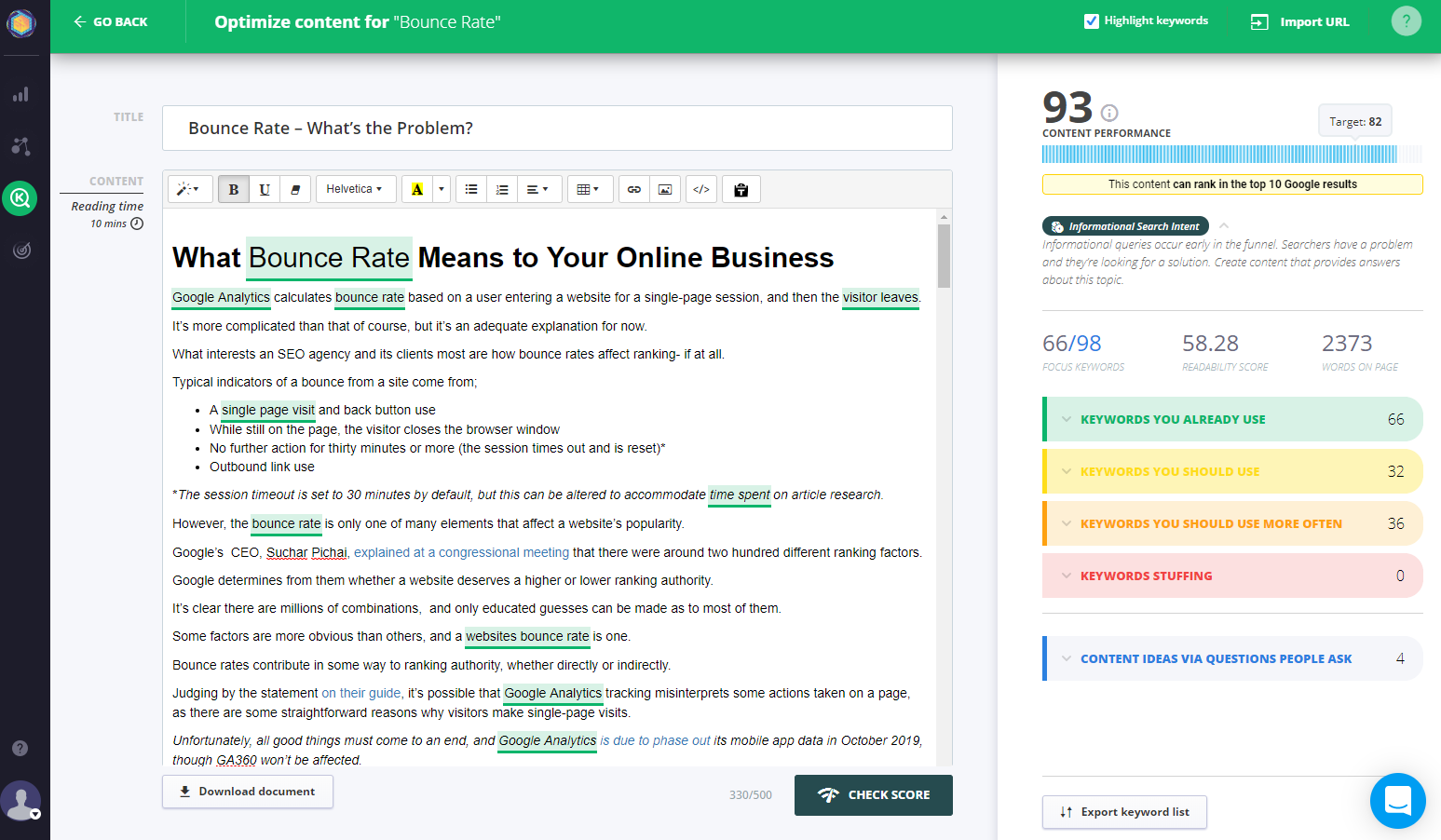Click the 'websites bounce rate' highlighted keyword

527,636
